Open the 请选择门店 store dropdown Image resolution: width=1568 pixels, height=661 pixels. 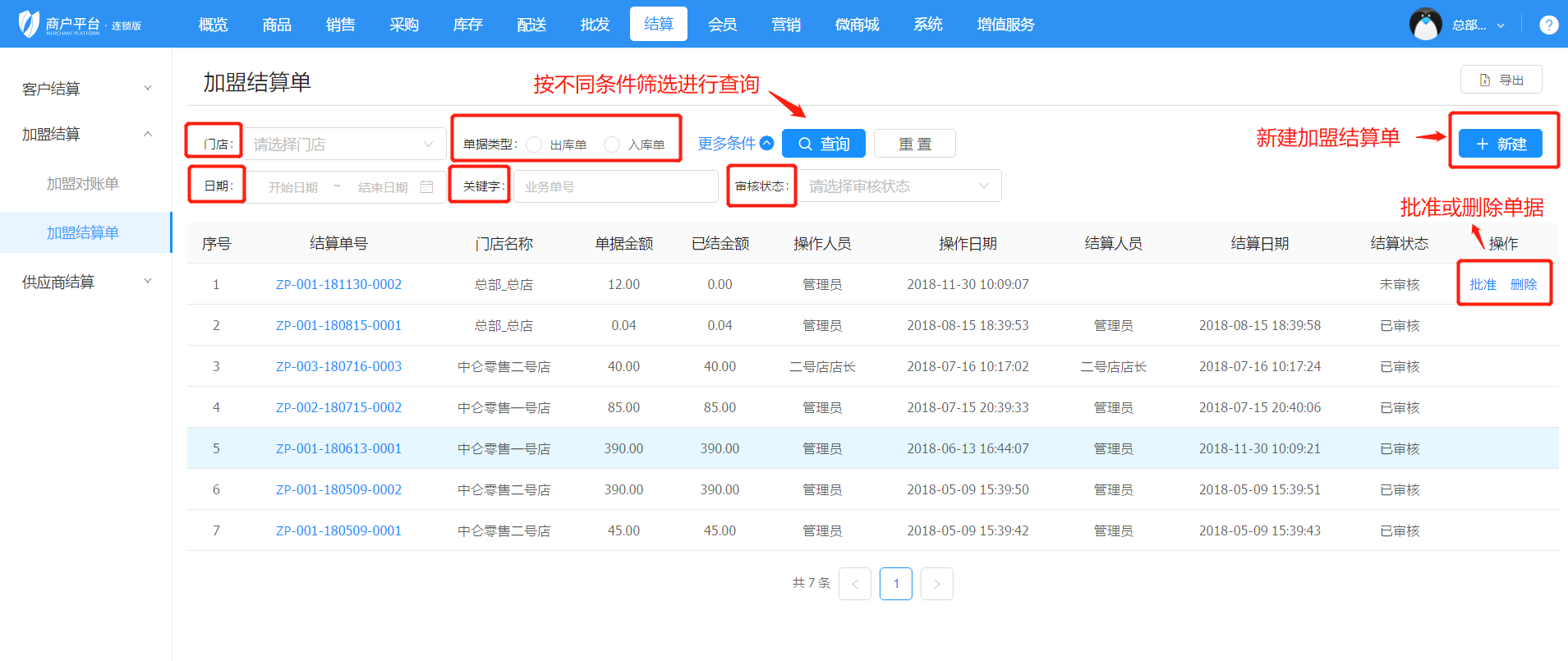pyautogui.click(x=344, y=145)
